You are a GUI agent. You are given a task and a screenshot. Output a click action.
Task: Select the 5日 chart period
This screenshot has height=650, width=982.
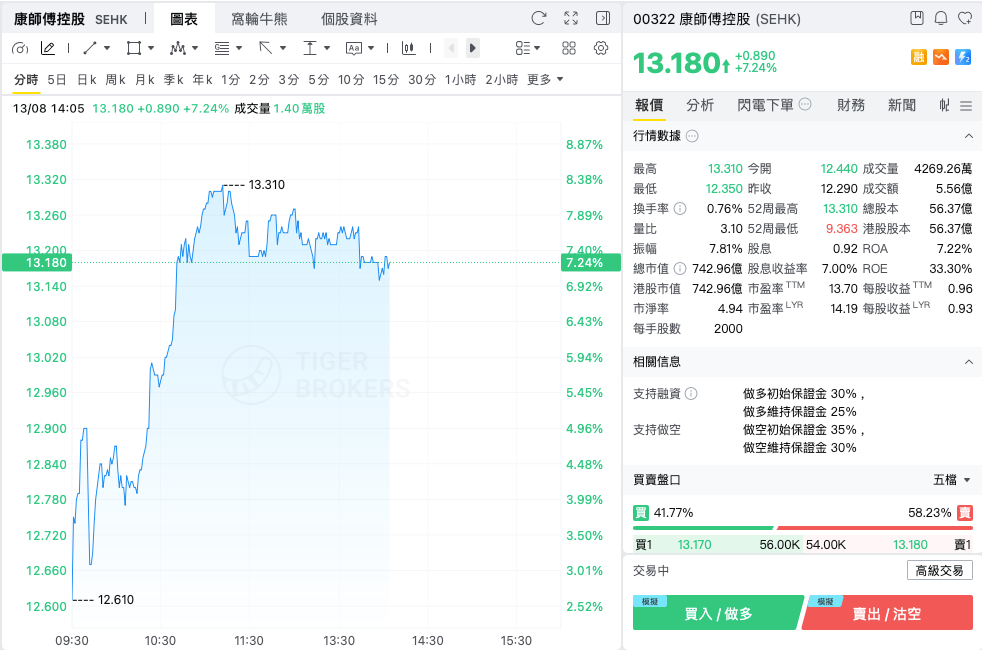point(56,80)
